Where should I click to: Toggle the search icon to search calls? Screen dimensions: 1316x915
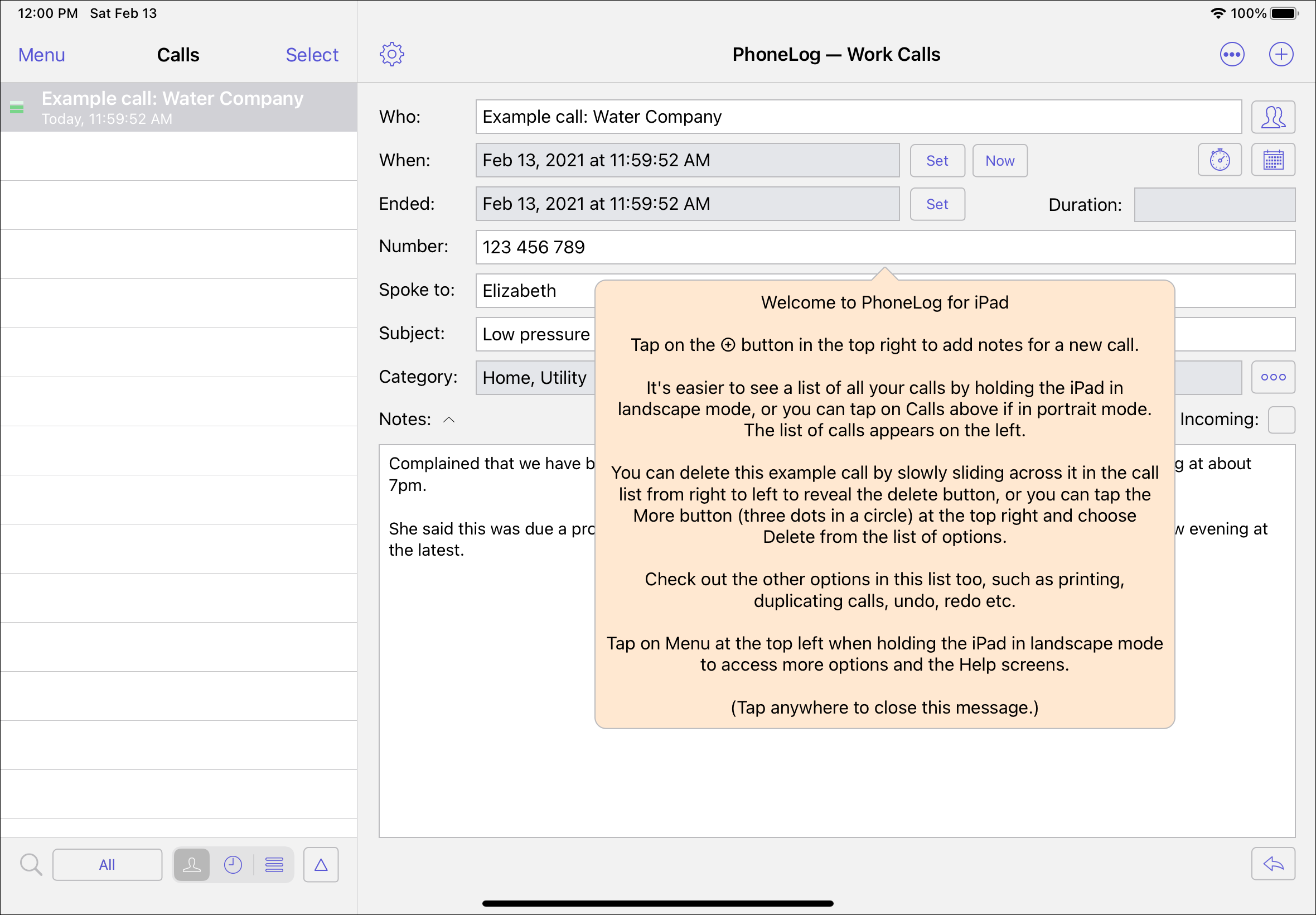30,864
